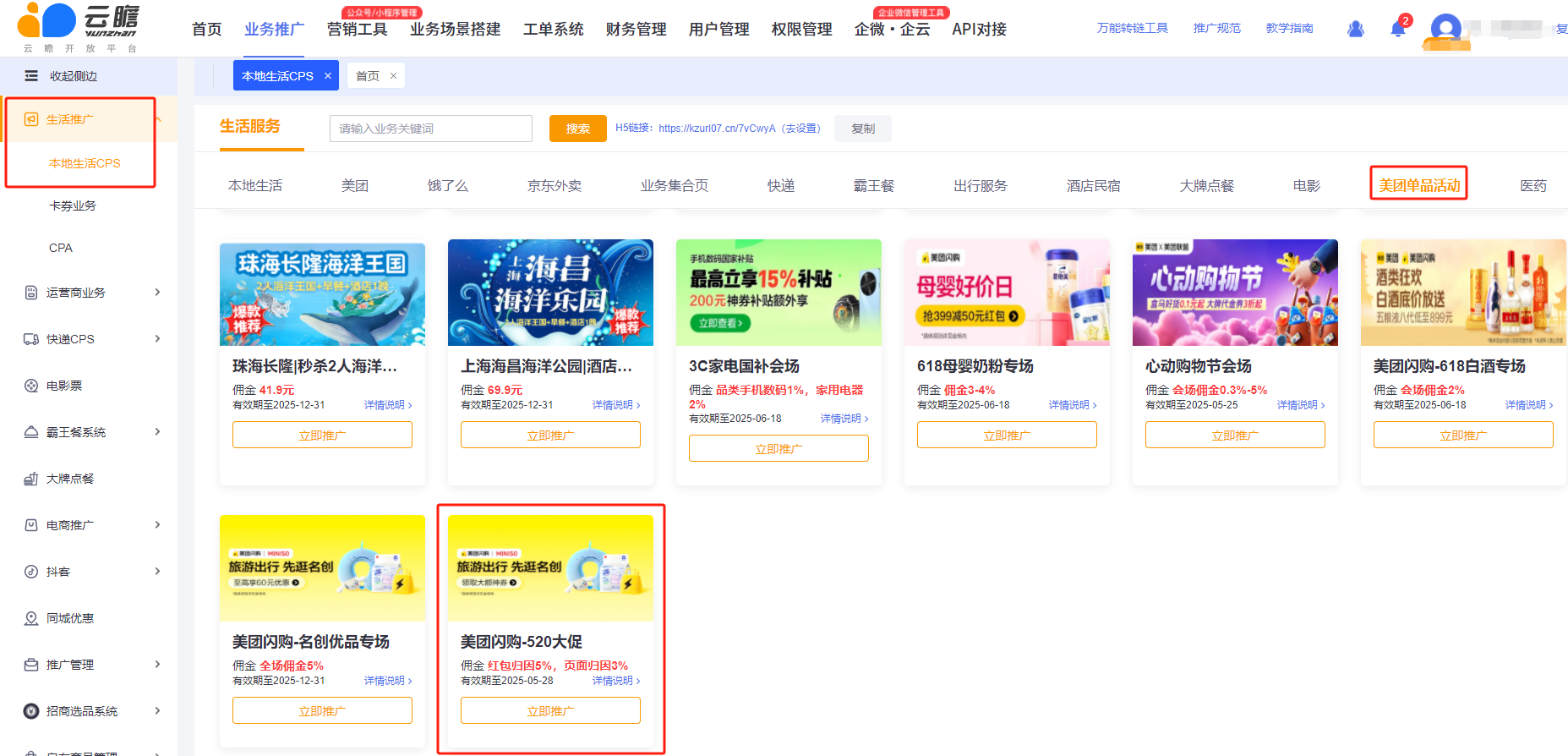Switch to the 饿了么 category tab

coord(448,186)
